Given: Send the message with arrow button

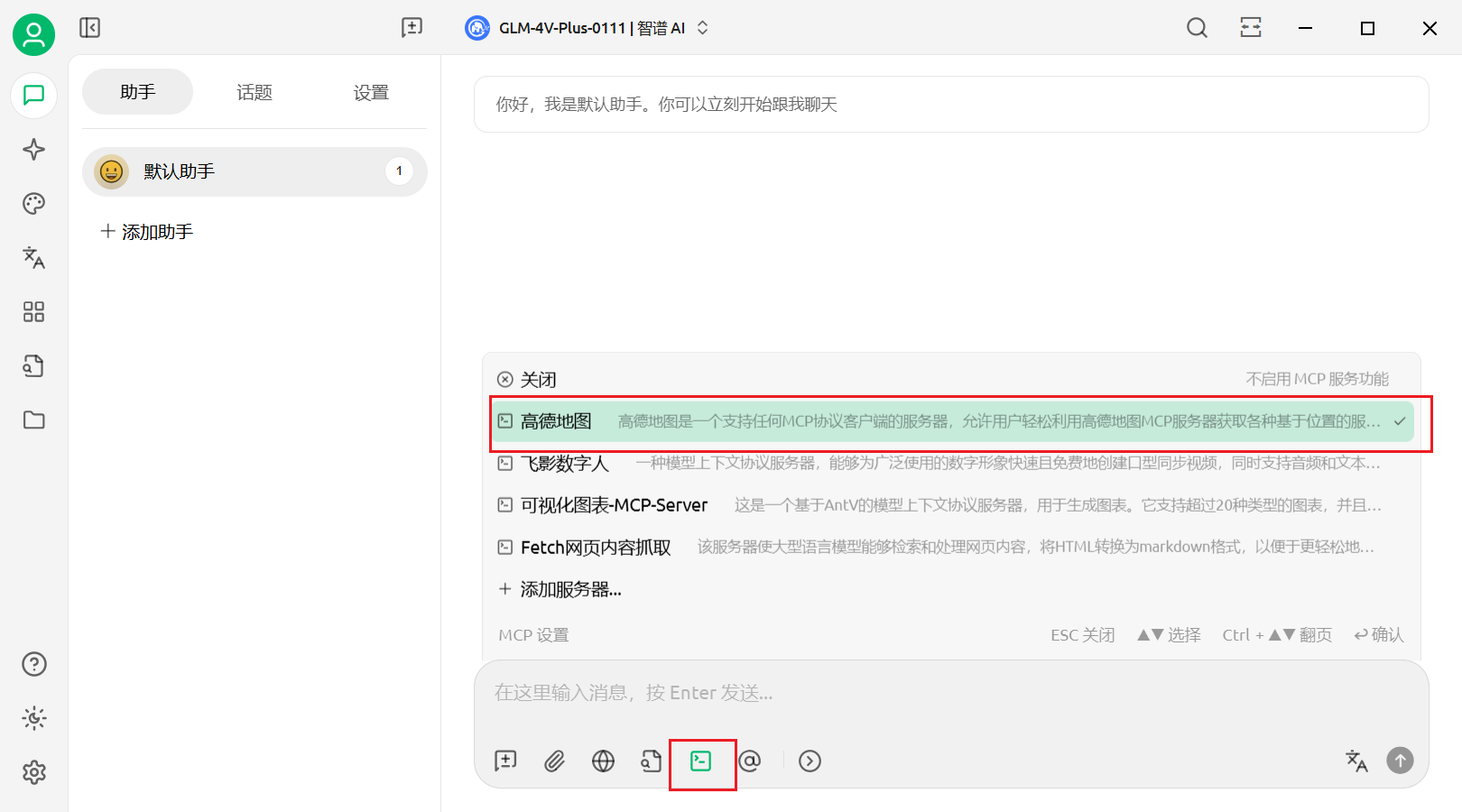Looking at the screenshot, I should [x=1400, y=761].
